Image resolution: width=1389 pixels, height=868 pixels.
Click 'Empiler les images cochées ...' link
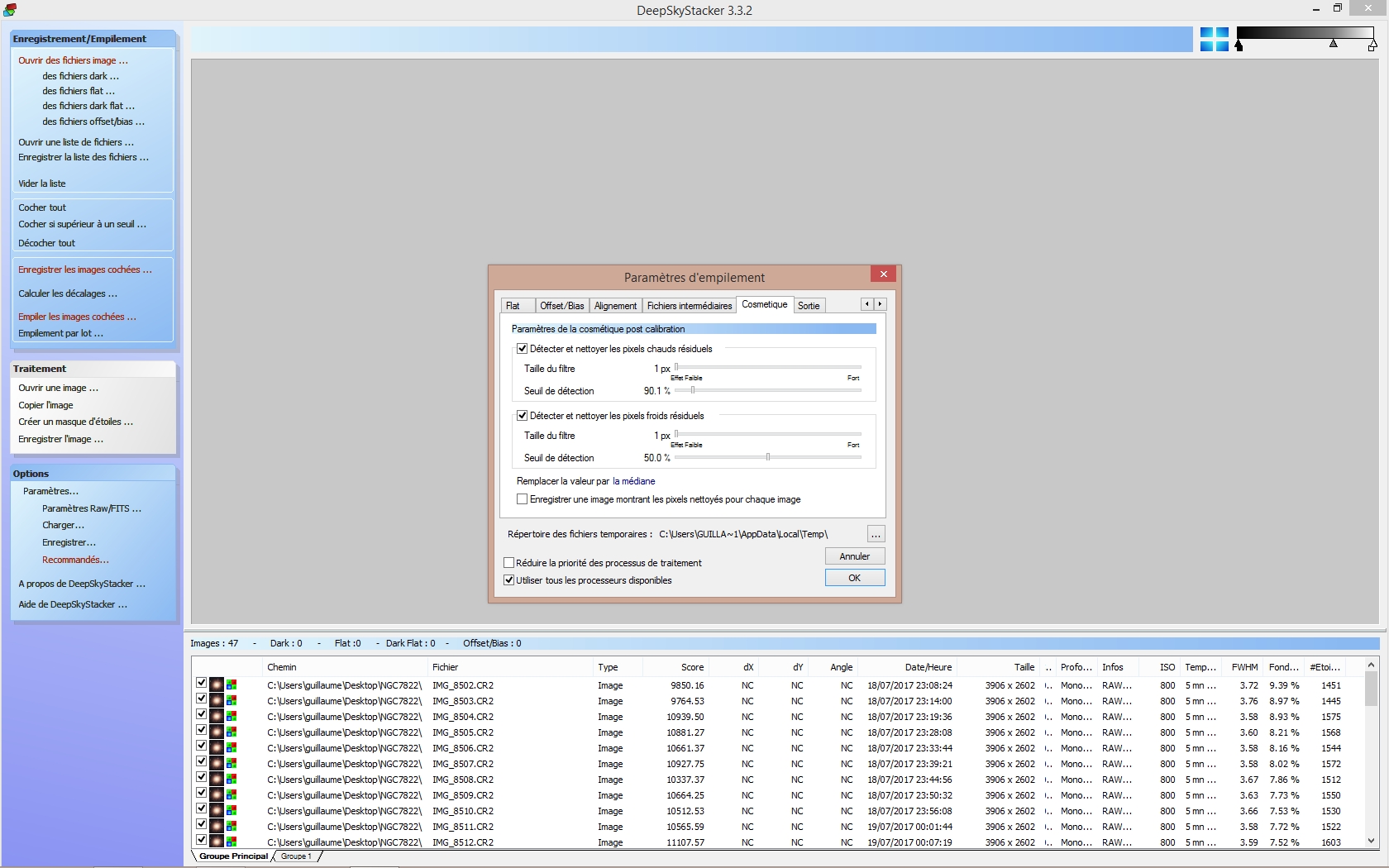tap(78, 317)
